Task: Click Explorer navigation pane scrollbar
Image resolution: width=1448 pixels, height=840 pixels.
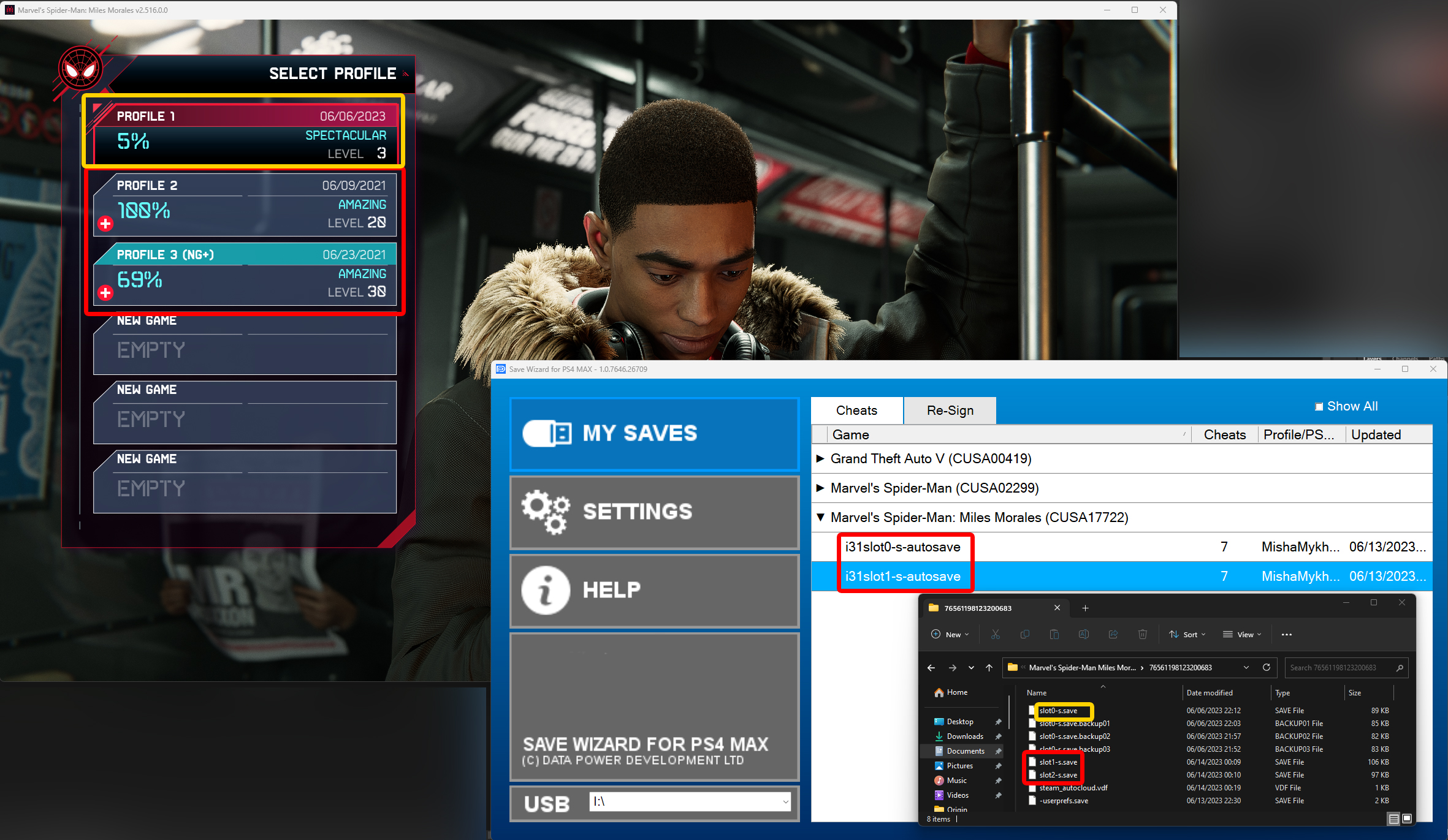Action: tap(1009, 714)
